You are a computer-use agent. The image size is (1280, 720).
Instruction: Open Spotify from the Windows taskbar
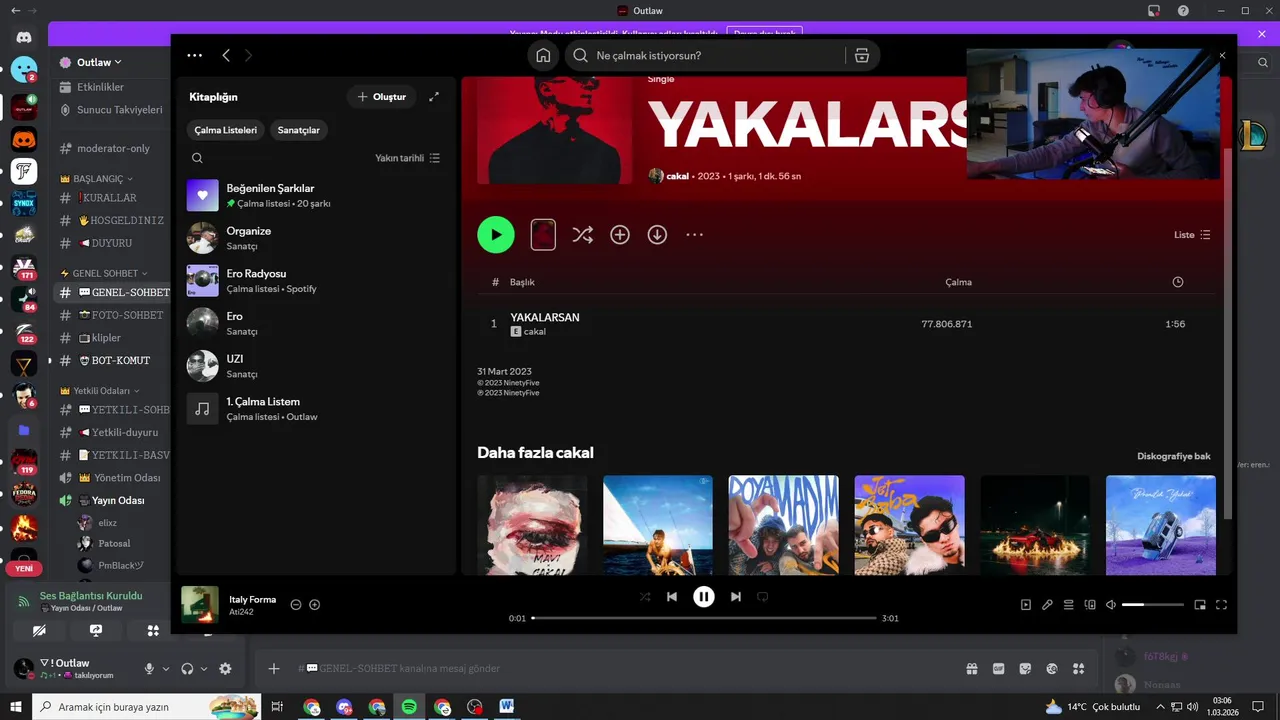409,707
